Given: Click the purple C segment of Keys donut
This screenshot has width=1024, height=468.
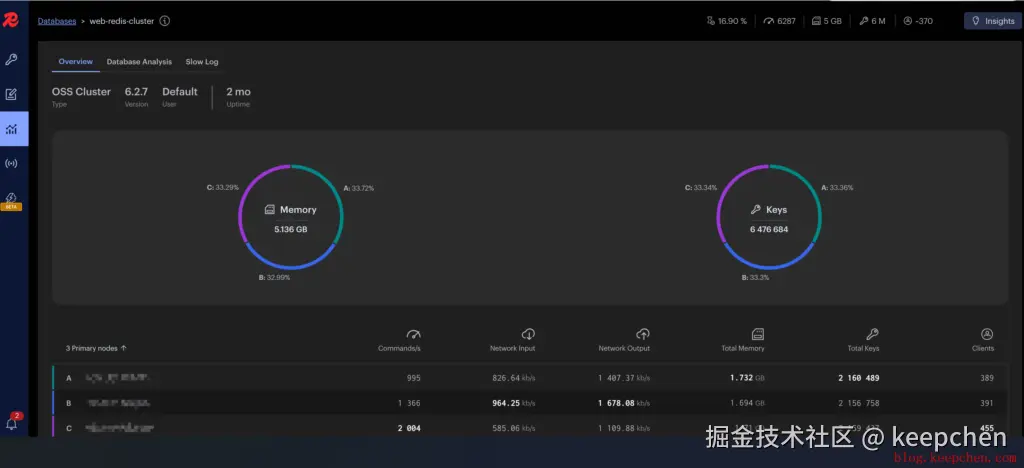Looking at the screenshot, I should tap(724, 189).
